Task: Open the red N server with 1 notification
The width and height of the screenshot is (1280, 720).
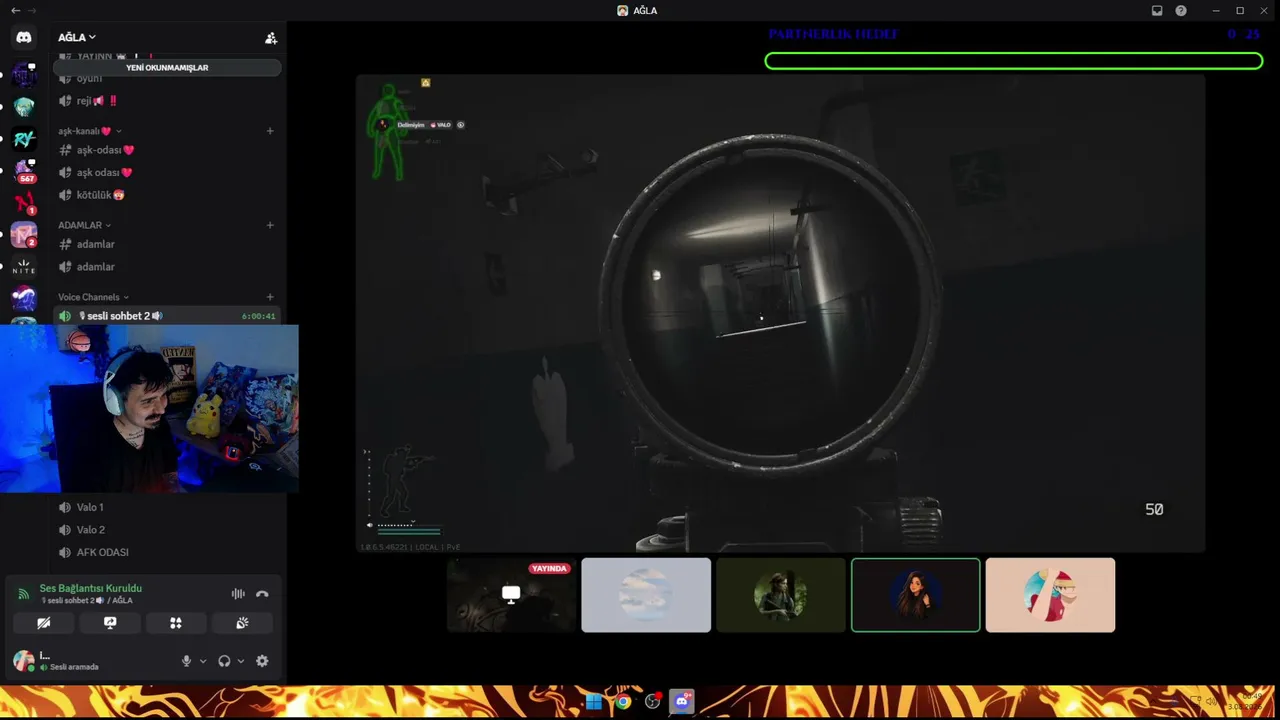Action: point(24,203)
